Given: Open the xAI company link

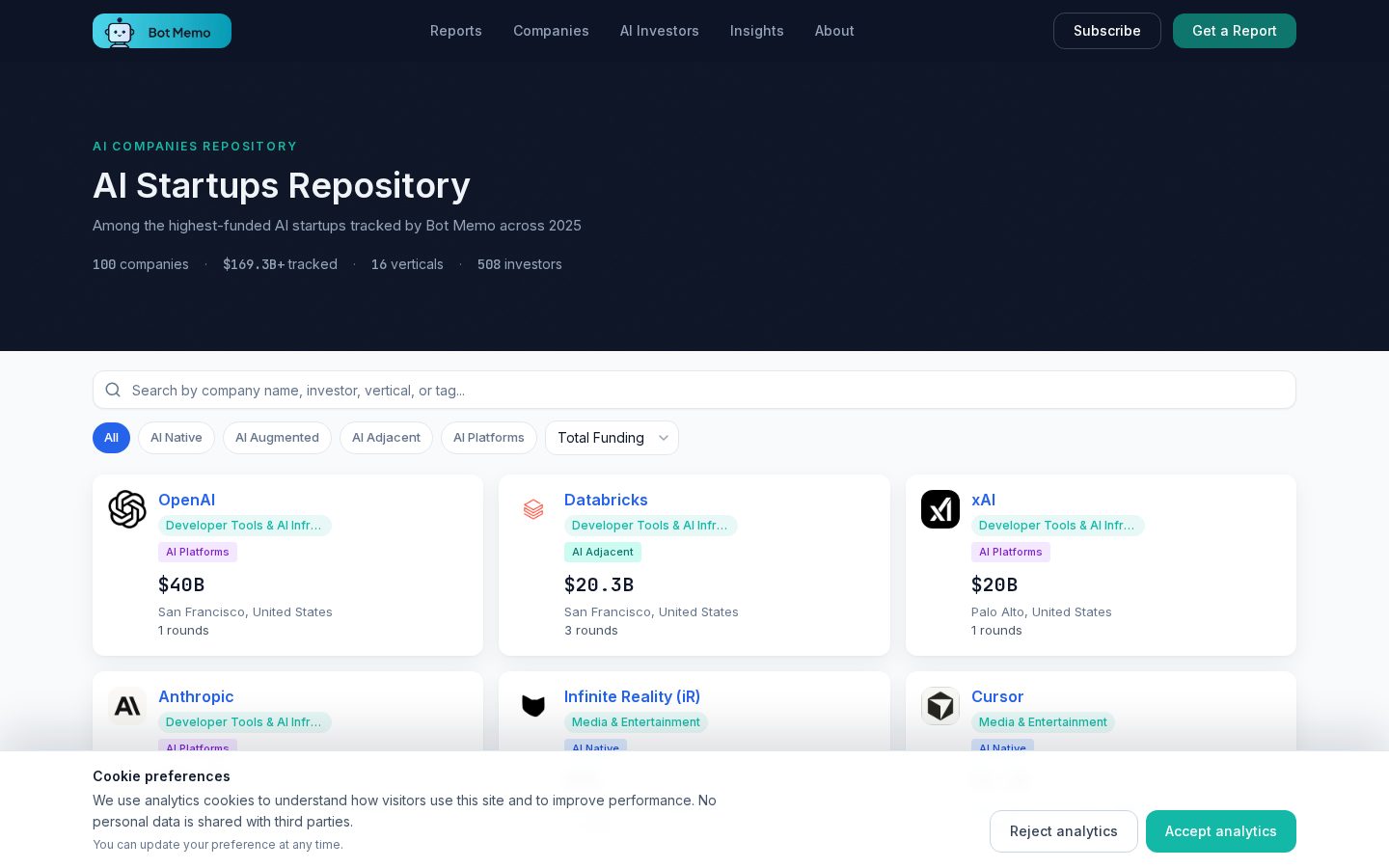Looking at the screenshot, I should [983, 500].
